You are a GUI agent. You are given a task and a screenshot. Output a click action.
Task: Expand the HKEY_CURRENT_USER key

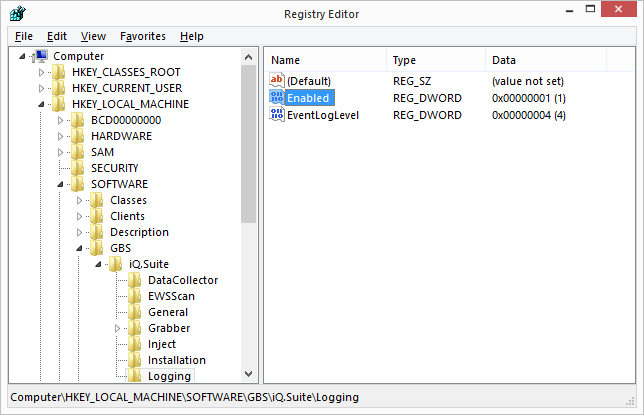(41, 88)
